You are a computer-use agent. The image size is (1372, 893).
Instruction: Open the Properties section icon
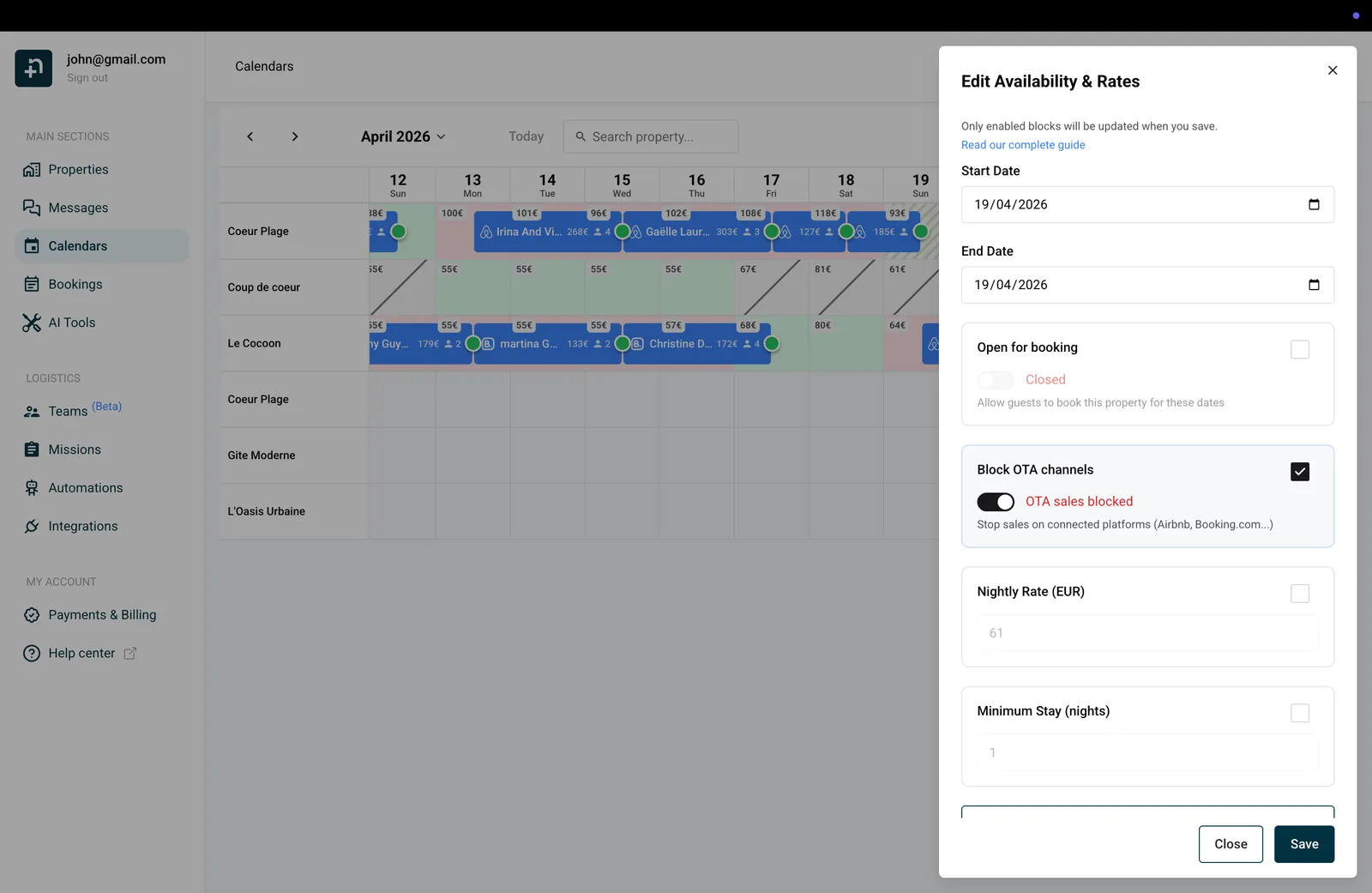[x=32, y=170]
